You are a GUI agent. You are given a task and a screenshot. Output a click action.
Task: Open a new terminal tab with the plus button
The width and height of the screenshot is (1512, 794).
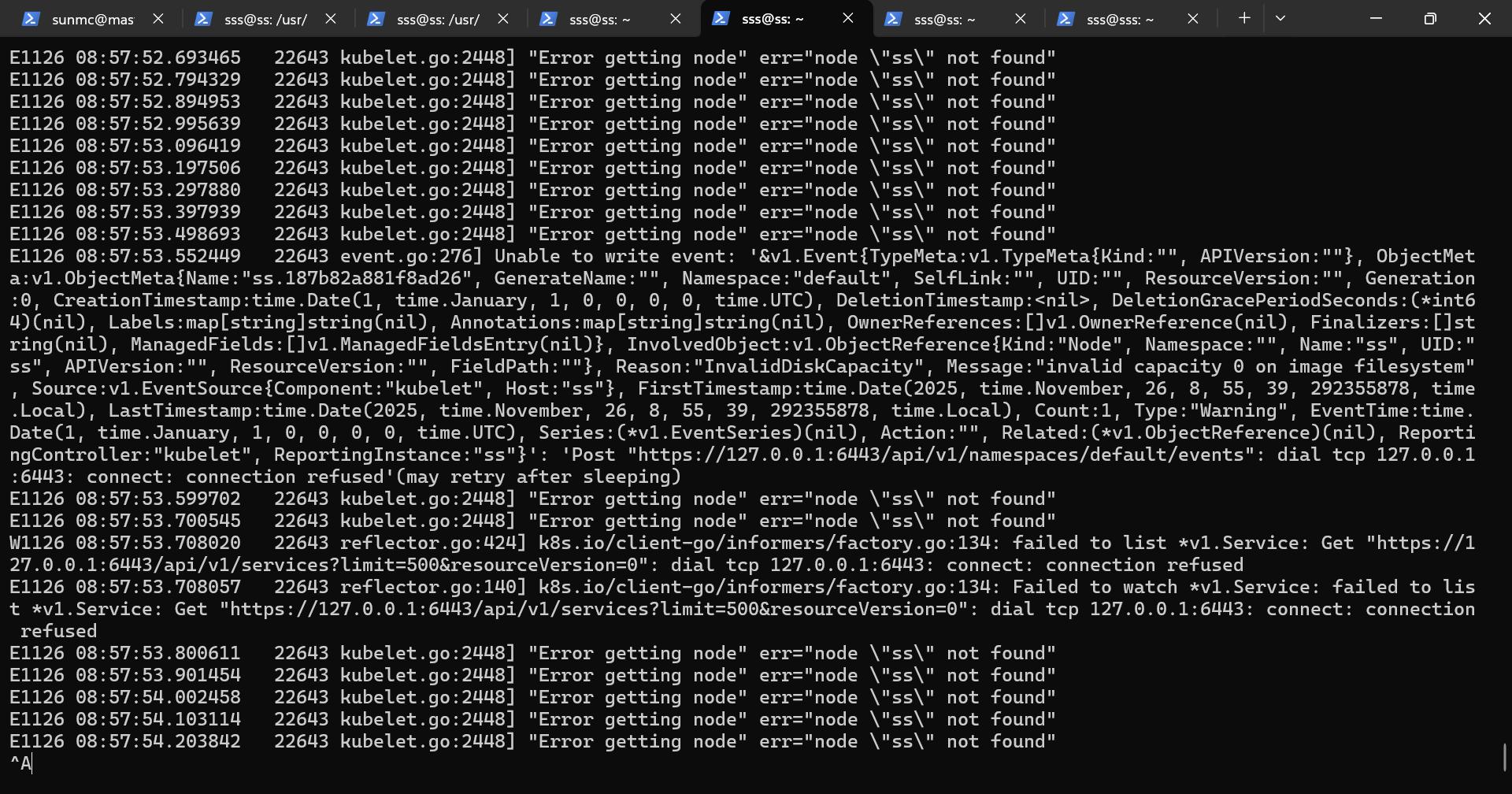(x=1244, y=18)
